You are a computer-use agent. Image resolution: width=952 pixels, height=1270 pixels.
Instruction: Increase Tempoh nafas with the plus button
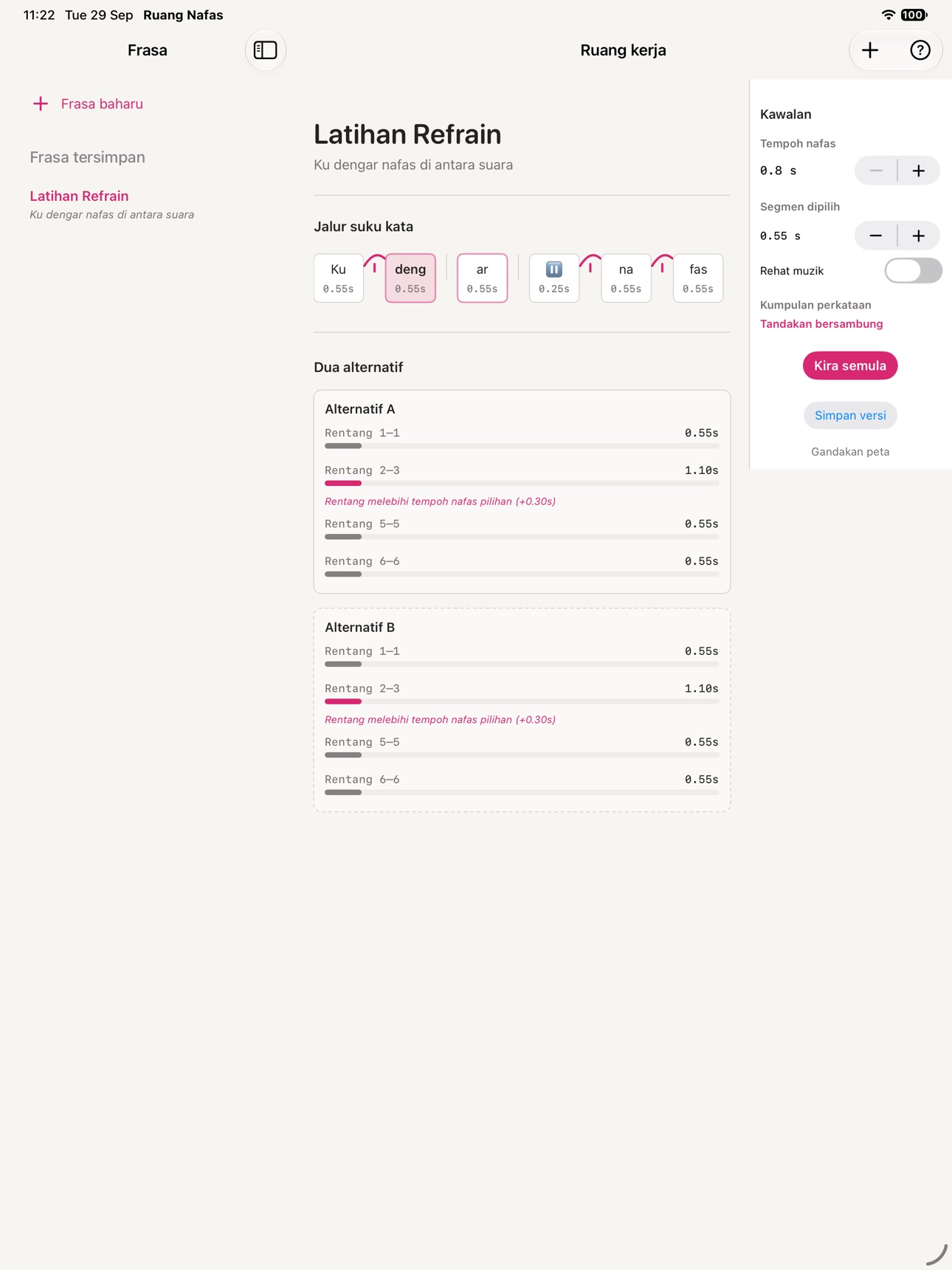[x=919, y=171]
